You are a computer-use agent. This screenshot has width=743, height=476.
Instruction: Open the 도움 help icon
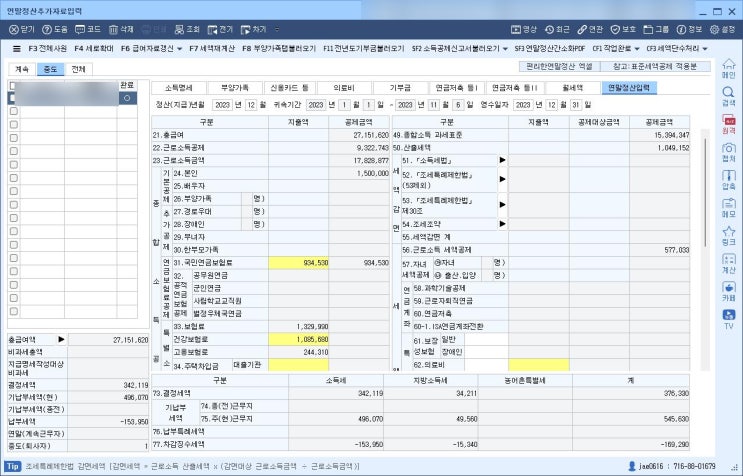(55, 29)
